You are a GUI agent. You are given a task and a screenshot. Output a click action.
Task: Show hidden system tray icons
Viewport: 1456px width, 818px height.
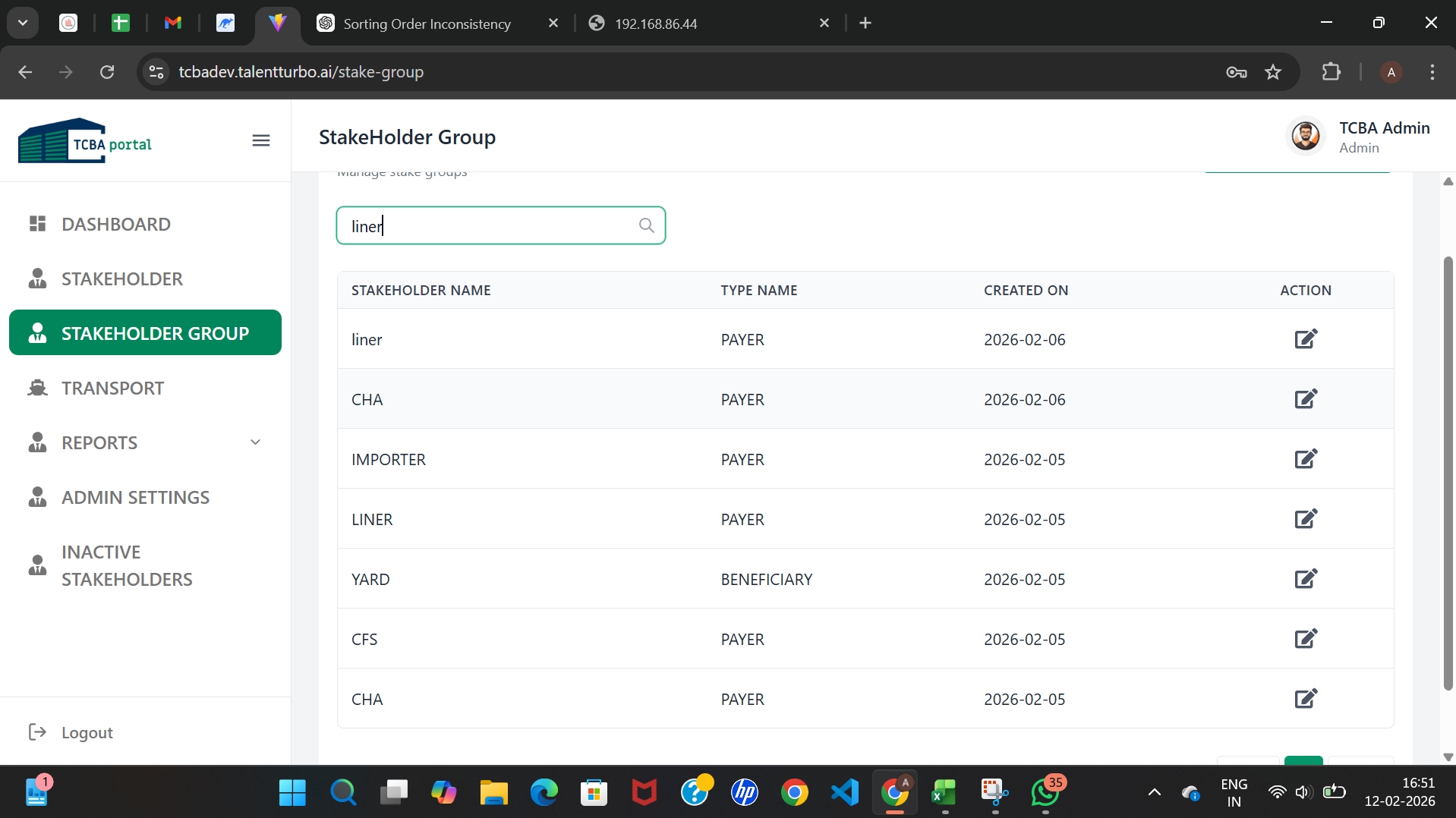point(1154,793)
